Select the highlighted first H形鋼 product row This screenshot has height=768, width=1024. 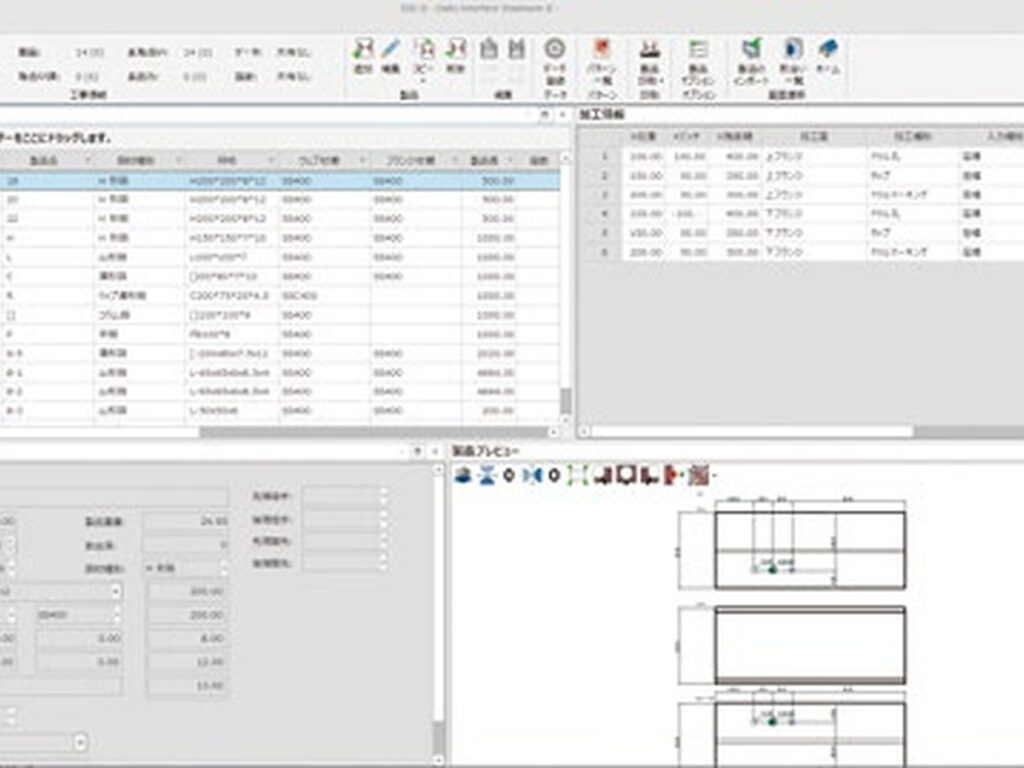point(280,180)
